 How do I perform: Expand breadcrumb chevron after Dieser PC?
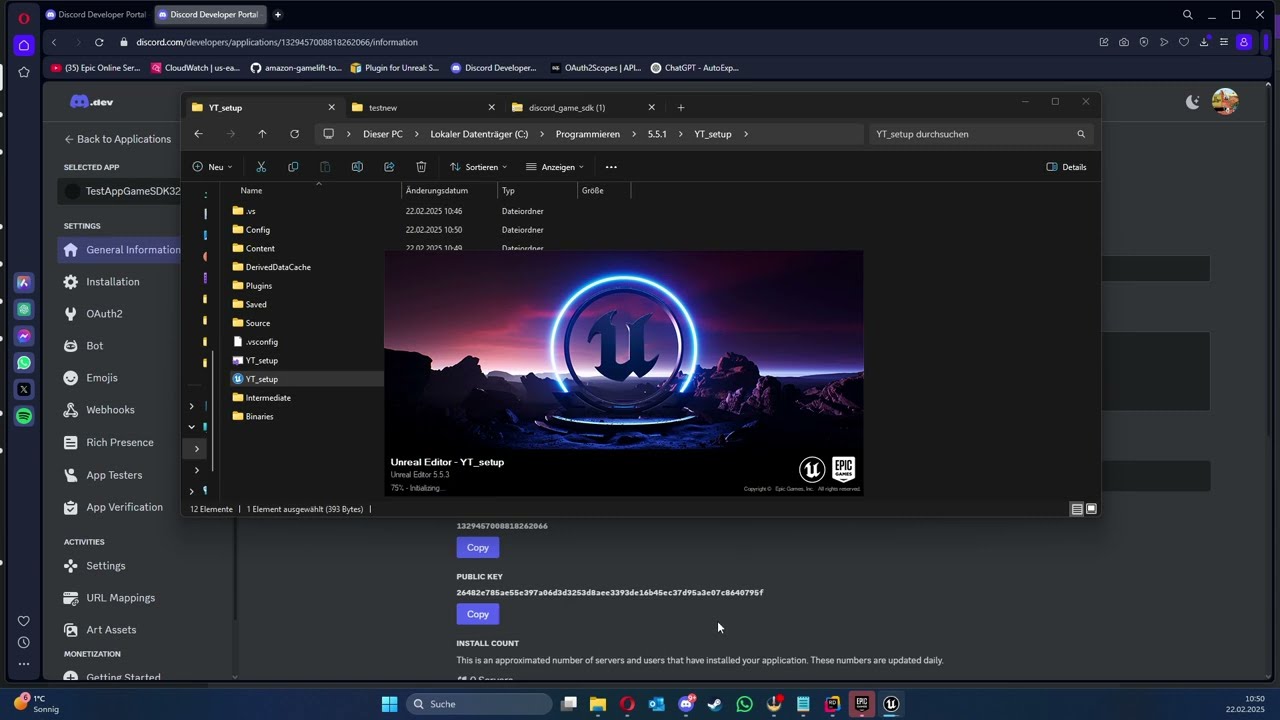point(417,134)
